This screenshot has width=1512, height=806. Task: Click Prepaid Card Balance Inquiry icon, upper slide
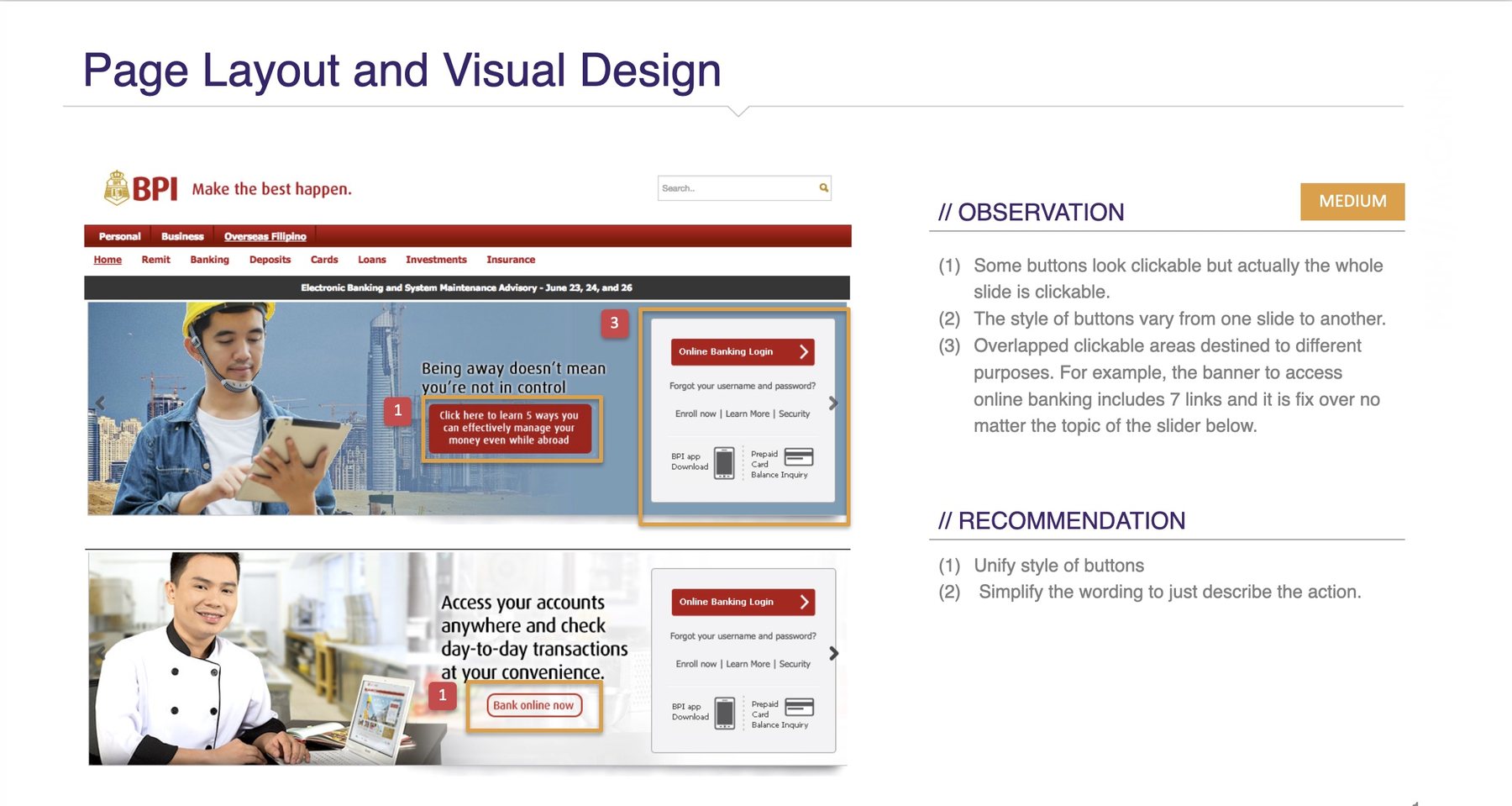(799, 457)
